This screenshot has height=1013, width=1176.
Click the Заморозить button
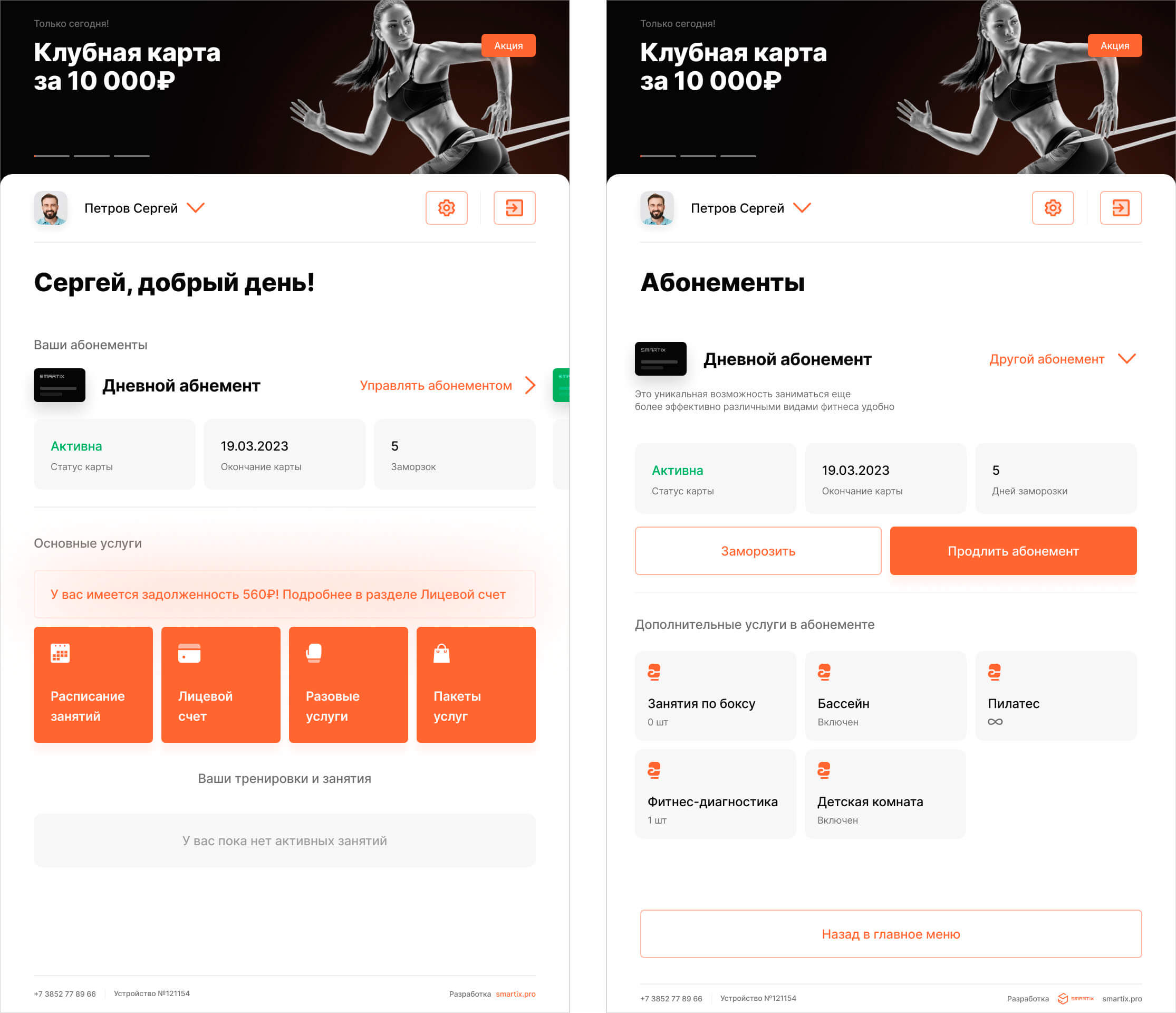(x=758, y=551)
